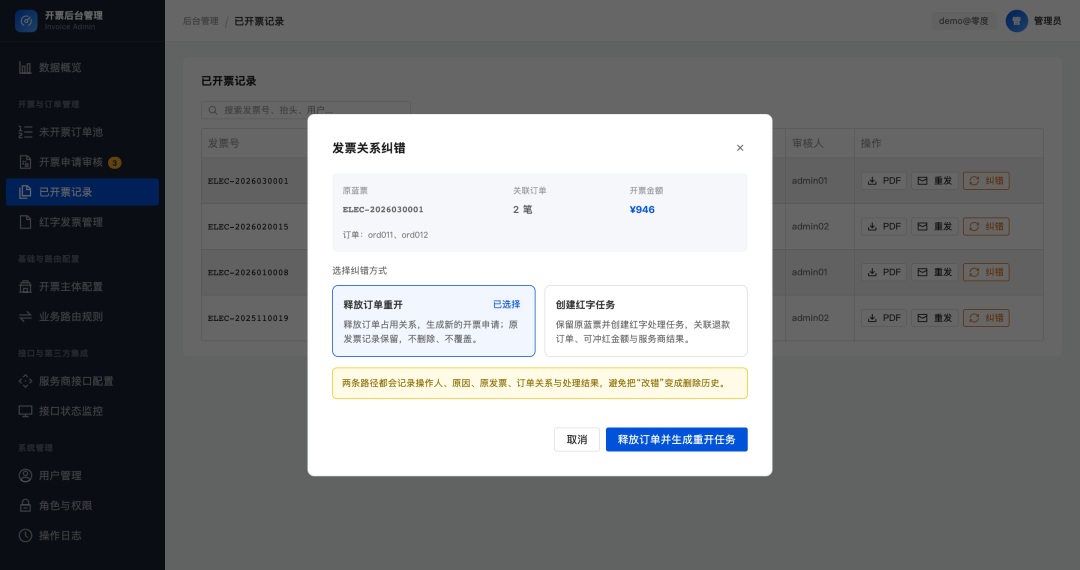The height and width of the screenshot is (570, 1080).
Task: Click the 已开票记录 copy icon
Action: click(25, 192)
